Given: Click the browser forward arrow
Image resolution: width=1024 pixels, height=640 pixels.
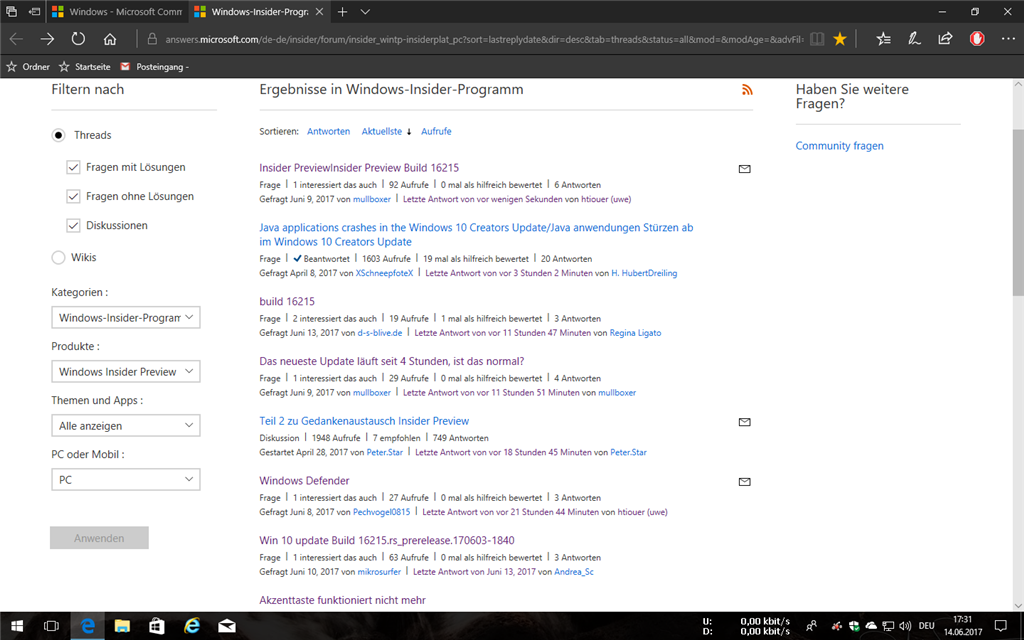Looking at the screenshot, I should coord(47,39).
